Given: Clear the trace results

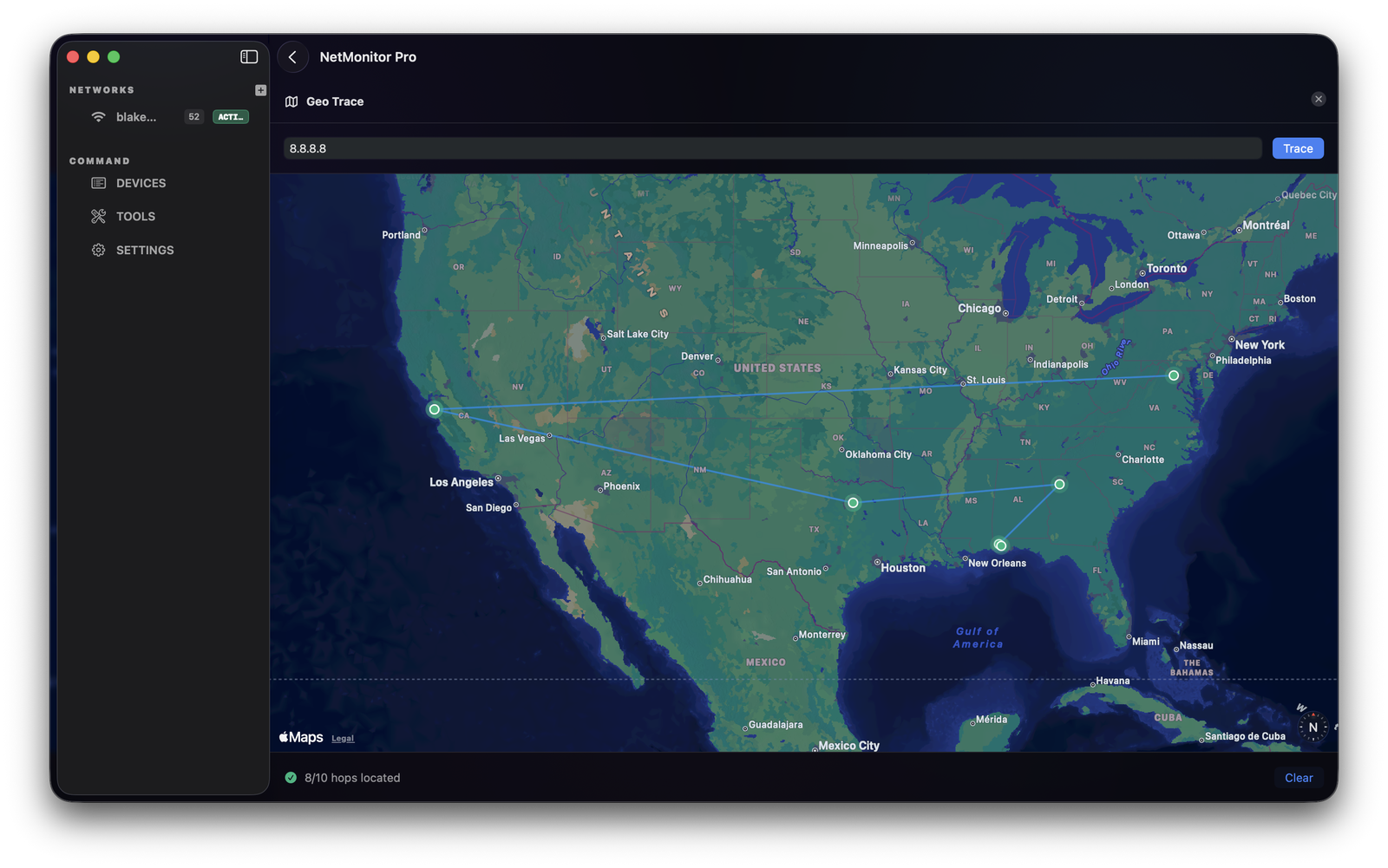Looking at the screenshot, I should (x=1299, y=778).
